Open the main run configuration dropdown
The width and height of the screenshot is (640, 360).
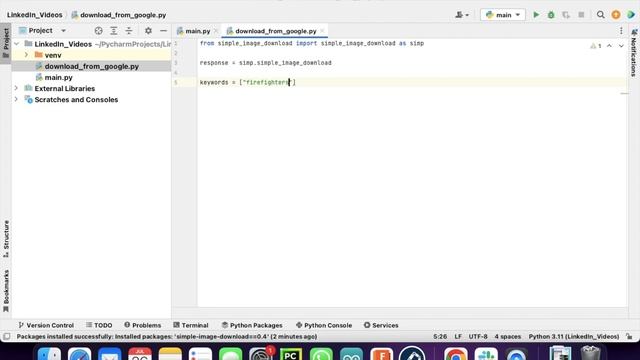502,15
